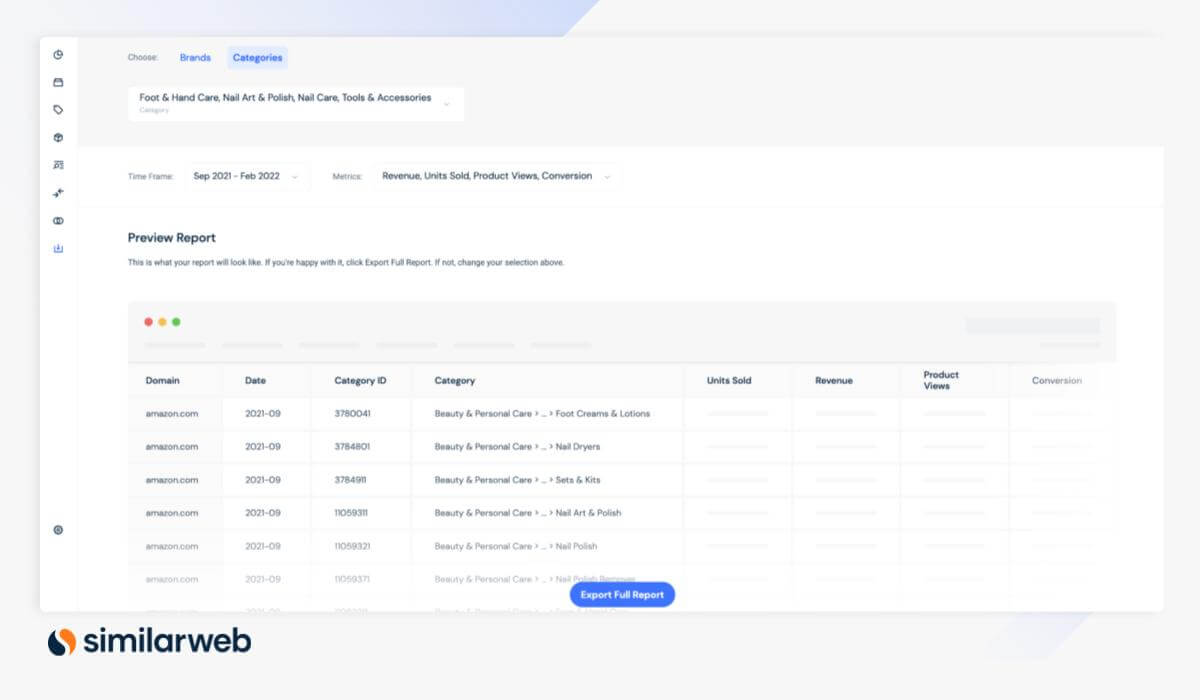Click the tag icon in the sidebar
This screenshot has width=1200, height=700.
[x=57, y=110]
